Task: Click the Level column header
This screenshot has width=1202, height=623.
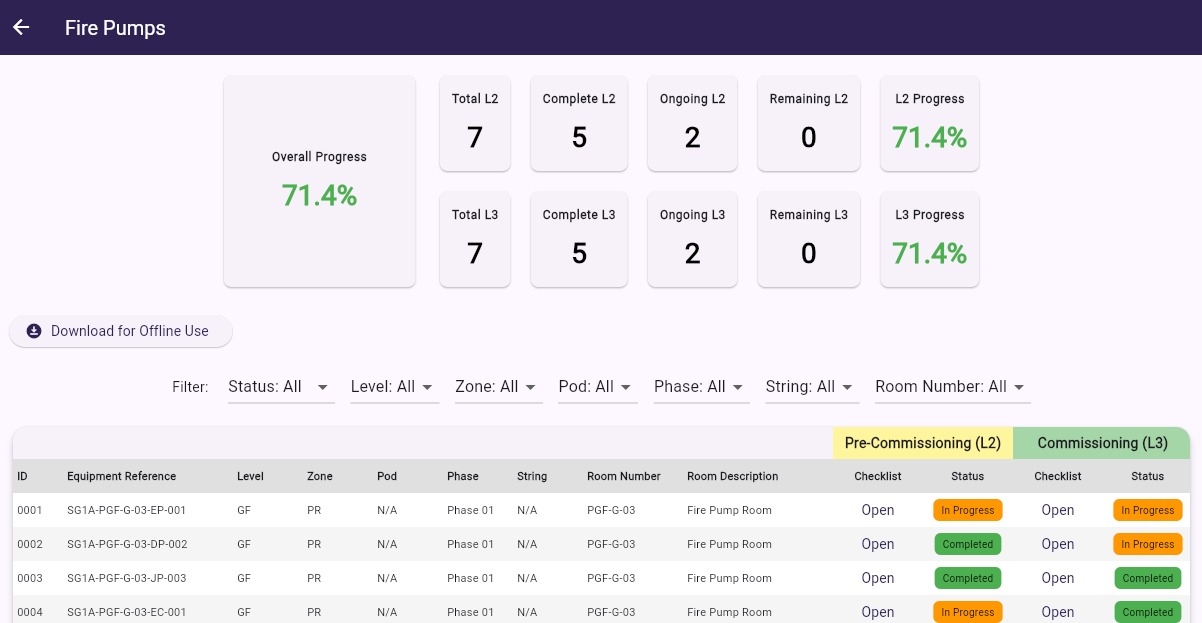Action: pyautogui.click(x=250, y=476)
